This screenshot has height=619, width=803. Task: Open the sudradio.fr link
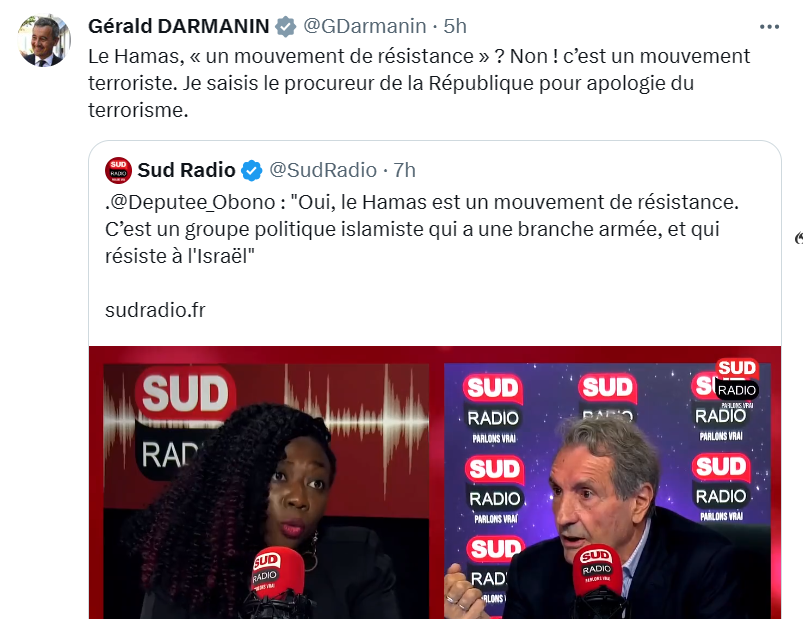(155, 310)
